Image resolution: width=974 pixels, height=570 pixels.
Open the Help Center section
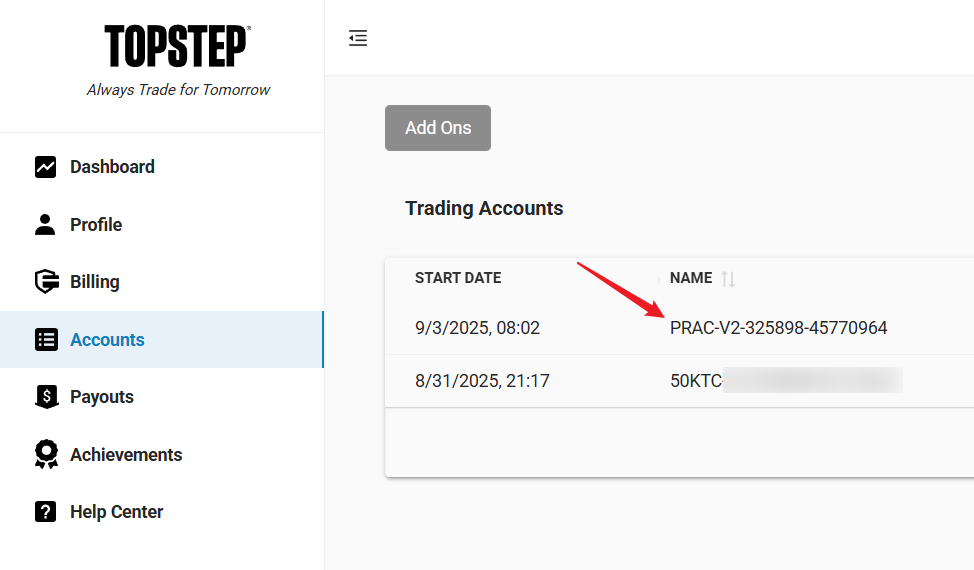click(x=116, y=512)
